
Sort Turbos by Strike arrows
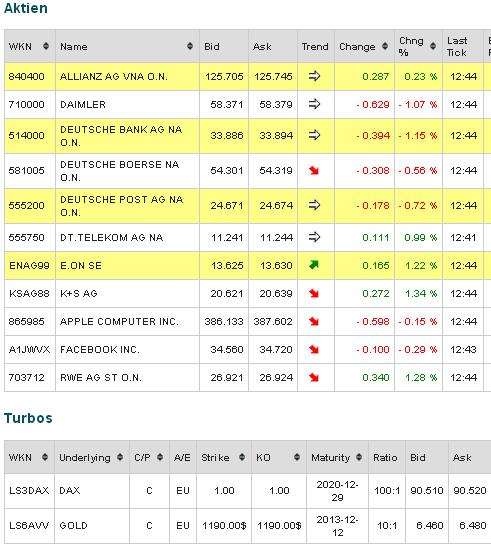coord(242,457)
